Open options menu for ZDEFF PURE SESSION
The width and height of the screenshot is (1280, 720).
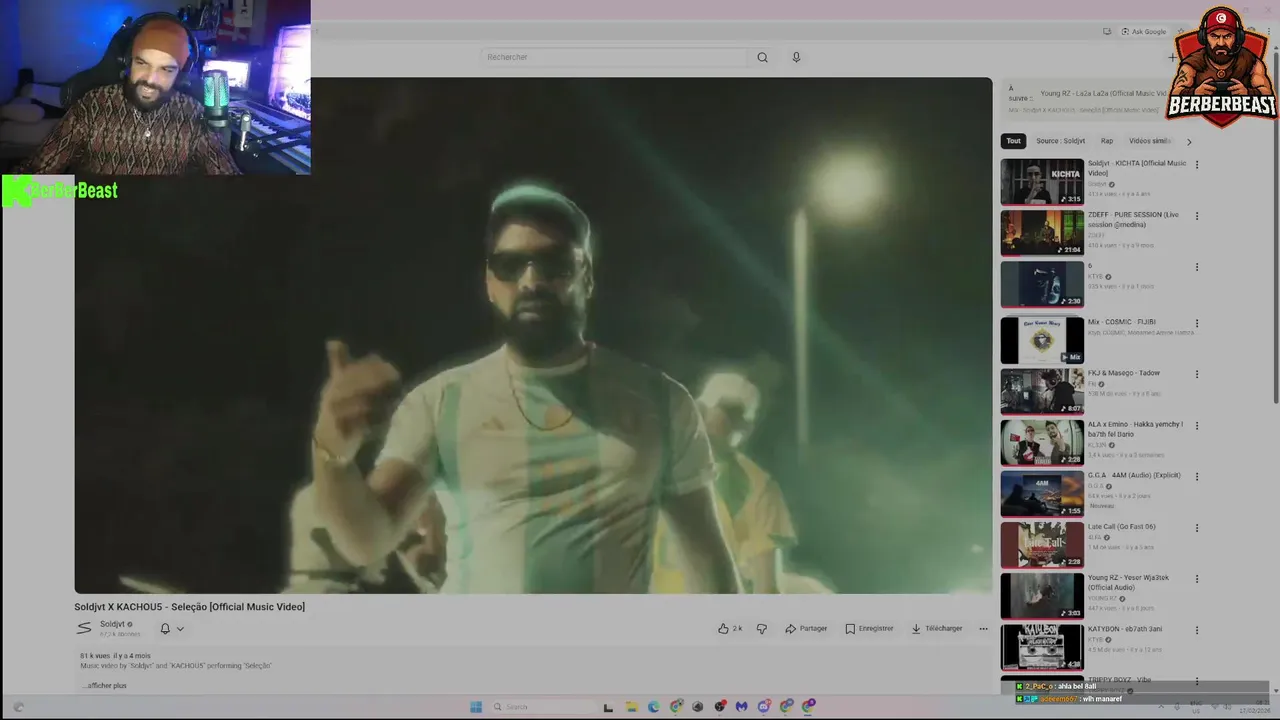pos(1197,216)
